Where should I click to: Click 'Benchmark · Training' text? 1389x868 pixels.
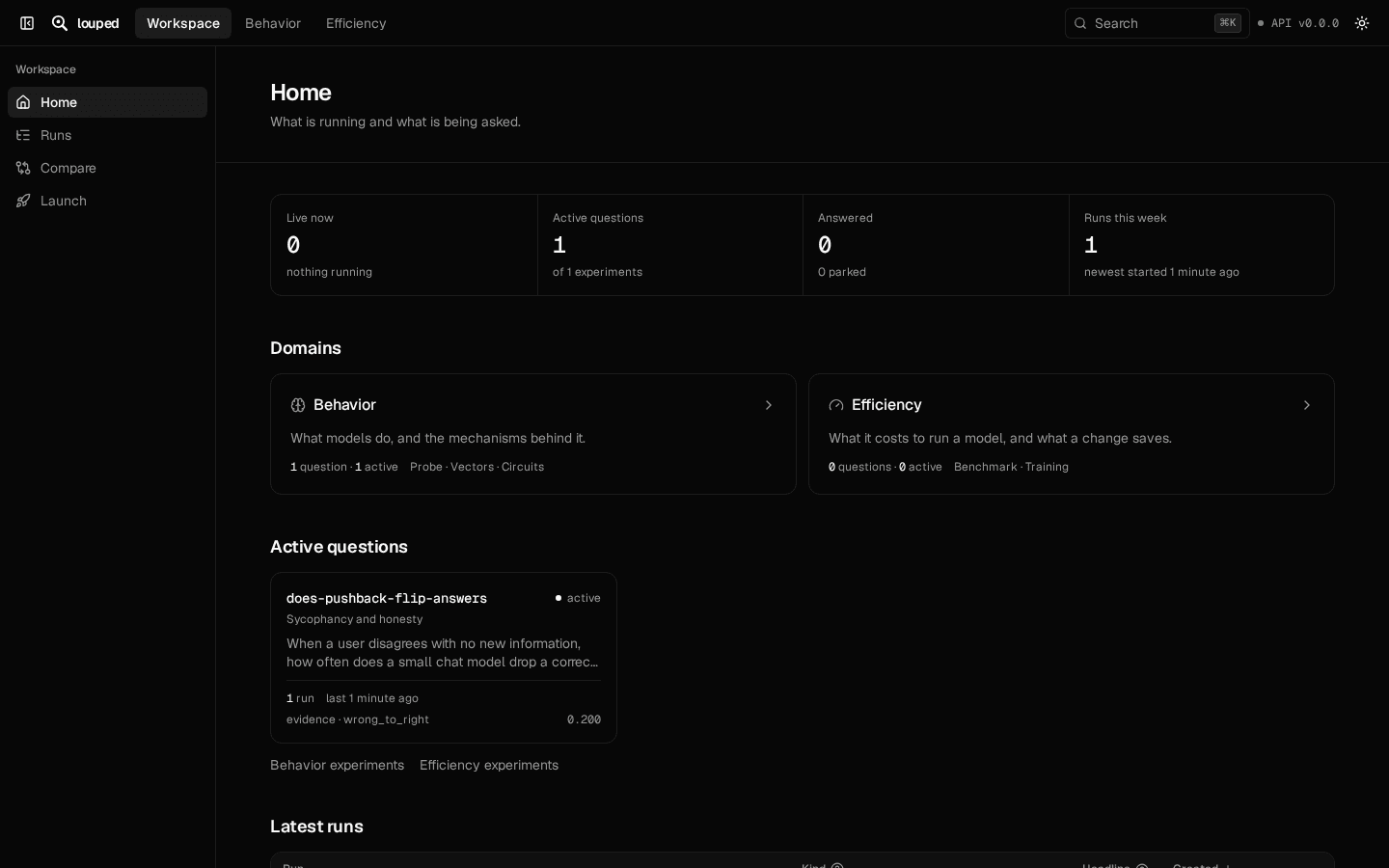click(x=1011, y=467)
